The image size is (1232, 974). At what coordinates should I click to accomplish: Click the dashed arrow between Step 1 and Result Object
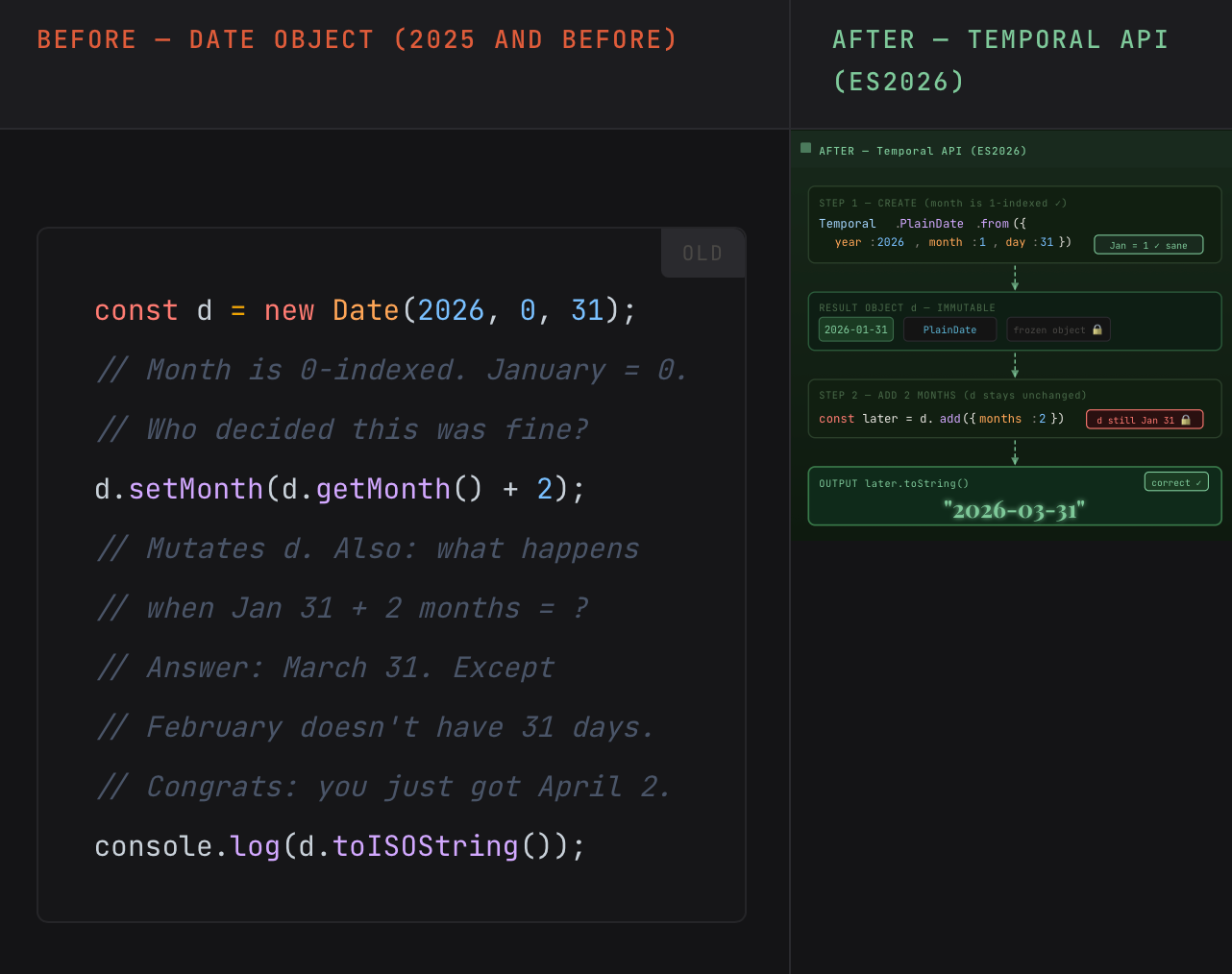point(1015,279)
